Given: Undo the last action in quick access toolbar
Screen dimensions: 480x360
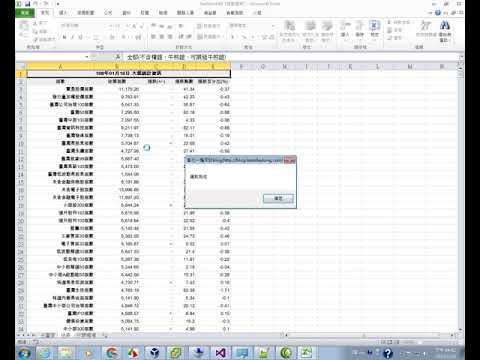Looking at the screenshot, I should [36, 4].
